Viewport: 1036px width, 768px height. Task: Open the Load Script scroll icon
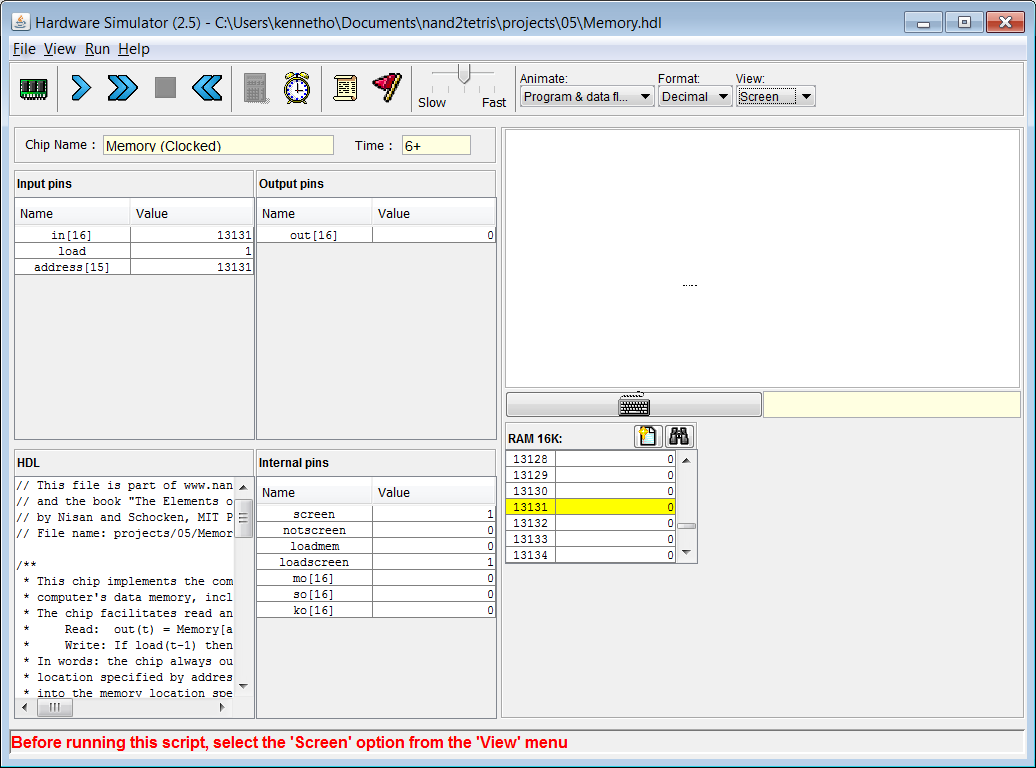(345, 88)
